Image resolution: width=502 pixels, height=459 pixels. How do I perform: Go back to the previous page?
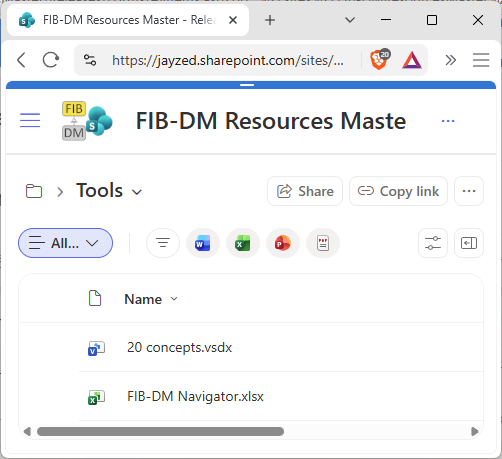pyautogui.click(x=21, y=60)
